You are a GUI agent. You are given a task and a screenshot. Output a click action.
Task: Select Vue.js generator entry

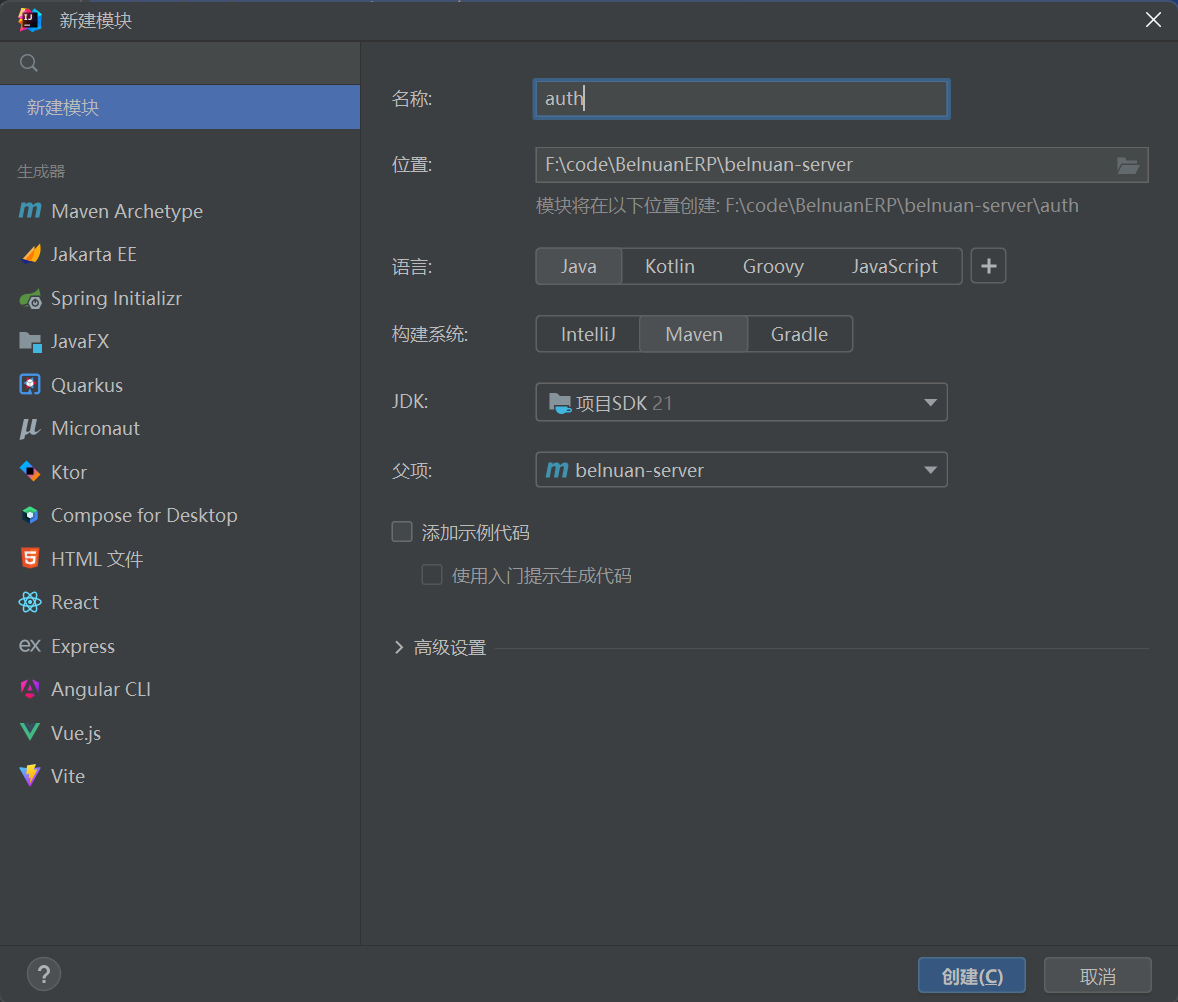tap(180, 733)
